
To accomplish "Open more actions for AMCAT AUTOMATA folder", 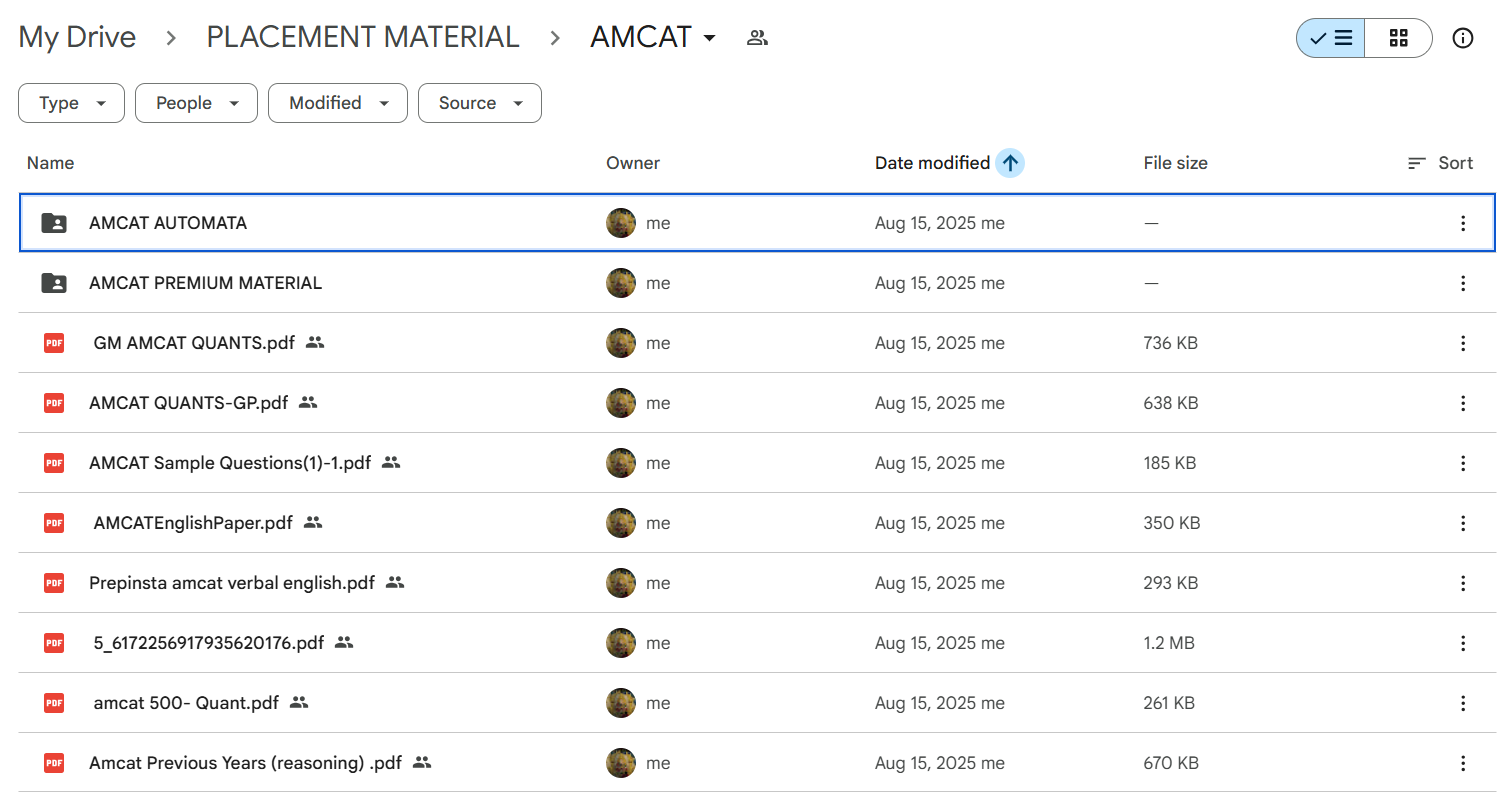I will (1463, 223).
